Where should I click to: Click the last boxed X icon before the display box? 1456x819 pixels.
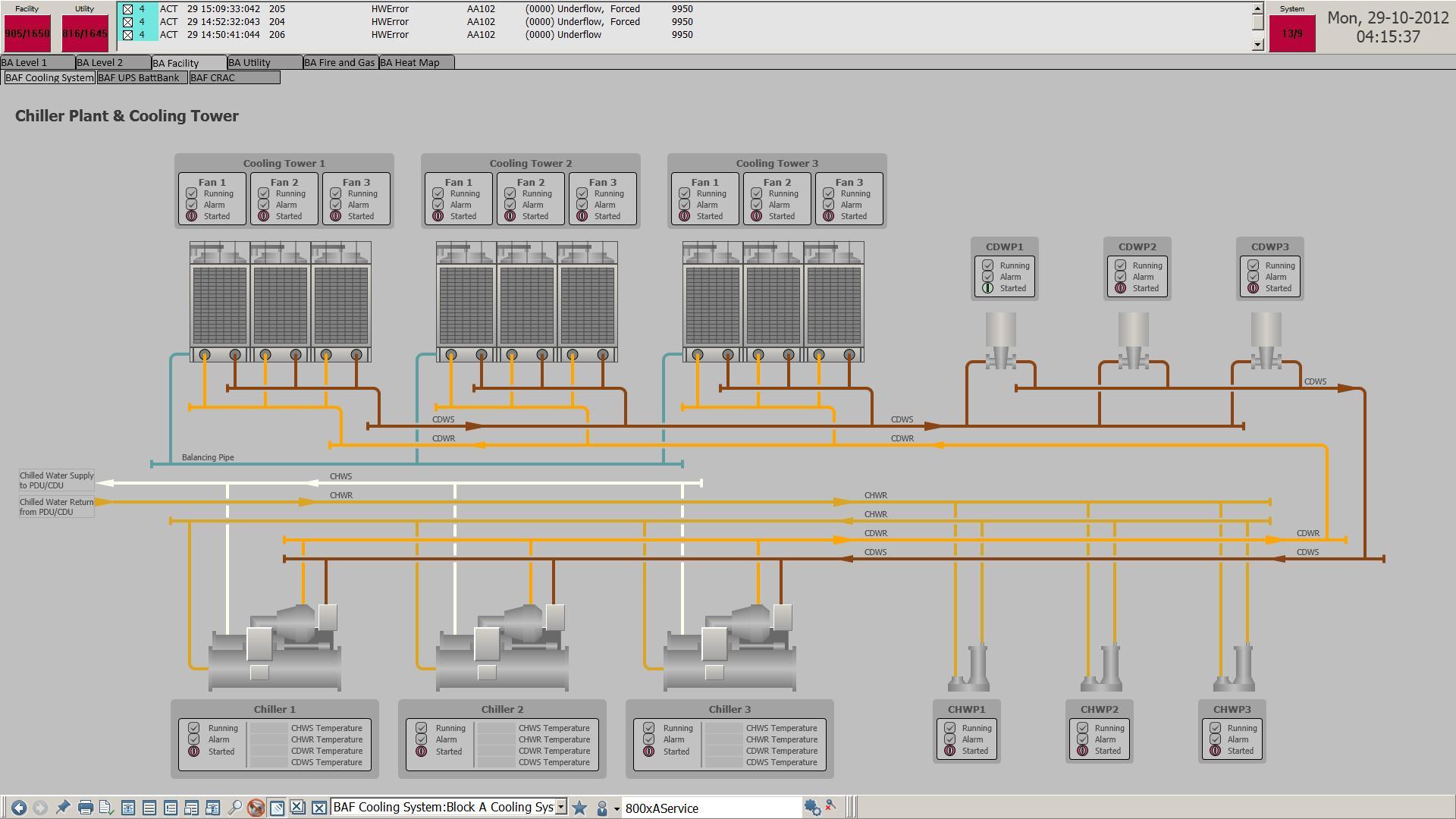tap(319, 808)
